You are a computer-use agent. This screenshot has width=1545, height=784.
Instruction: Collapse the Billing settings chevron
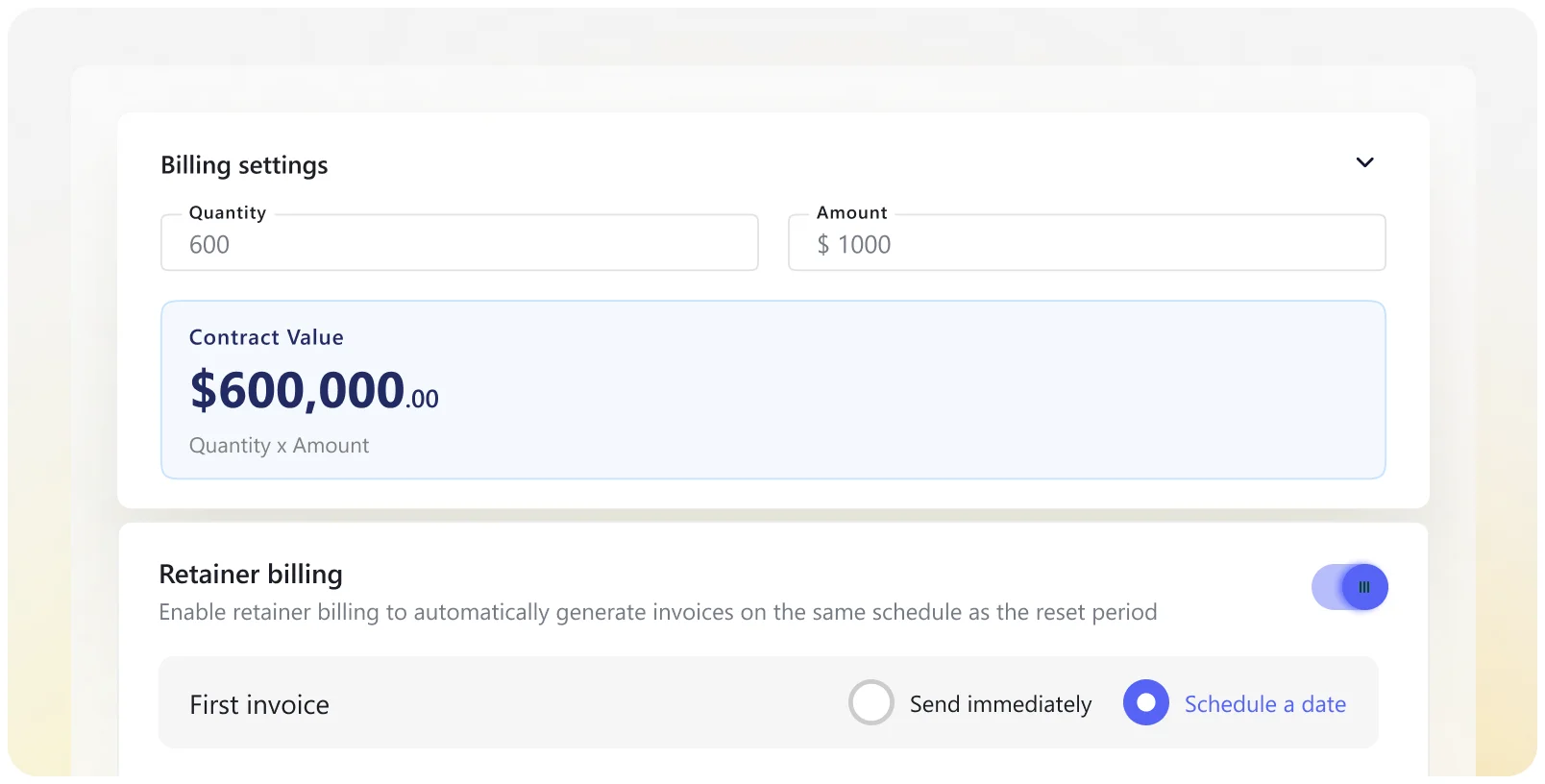pos(1364,162)
